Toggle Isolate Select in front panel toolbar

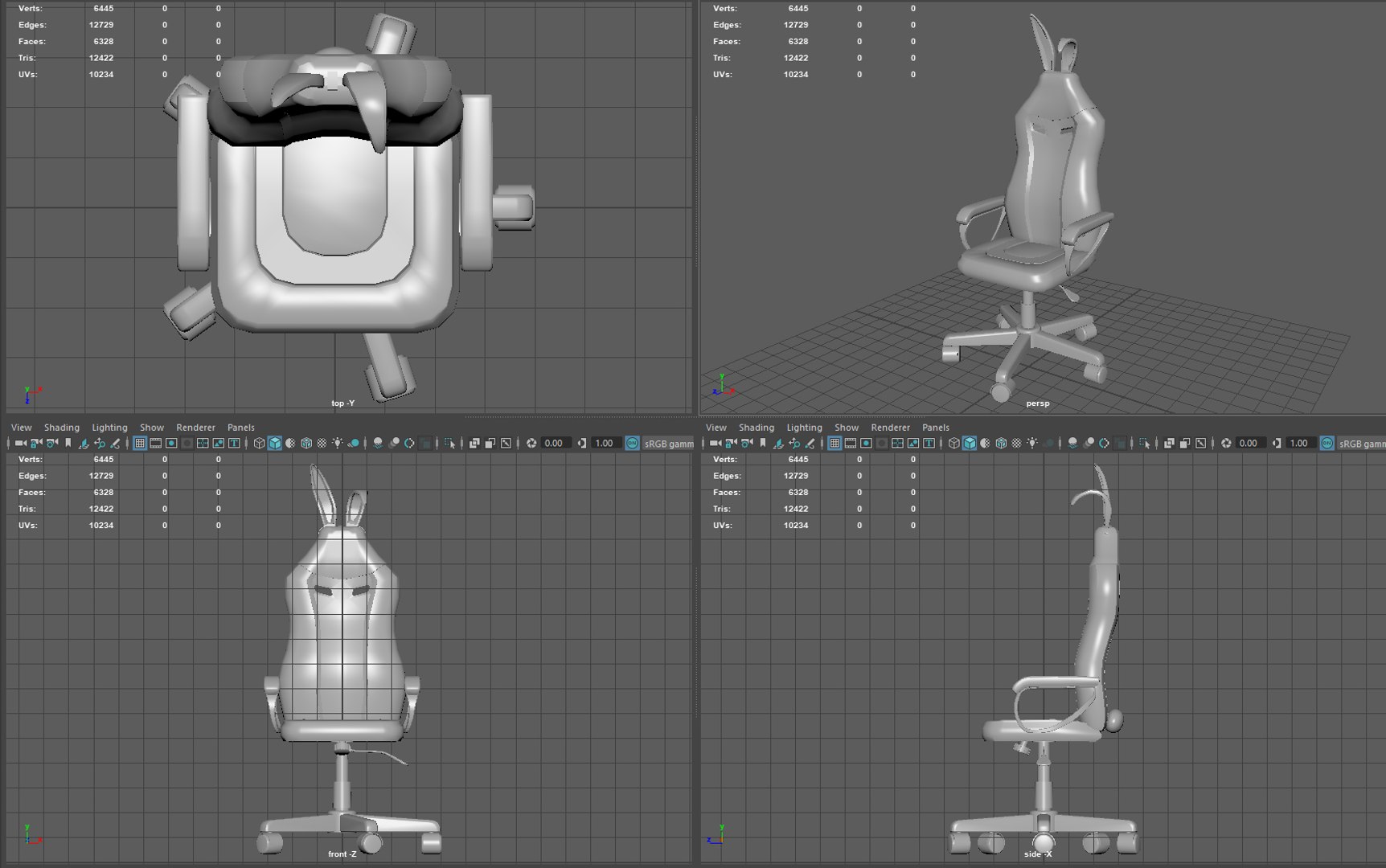click(x=450, y=443)
